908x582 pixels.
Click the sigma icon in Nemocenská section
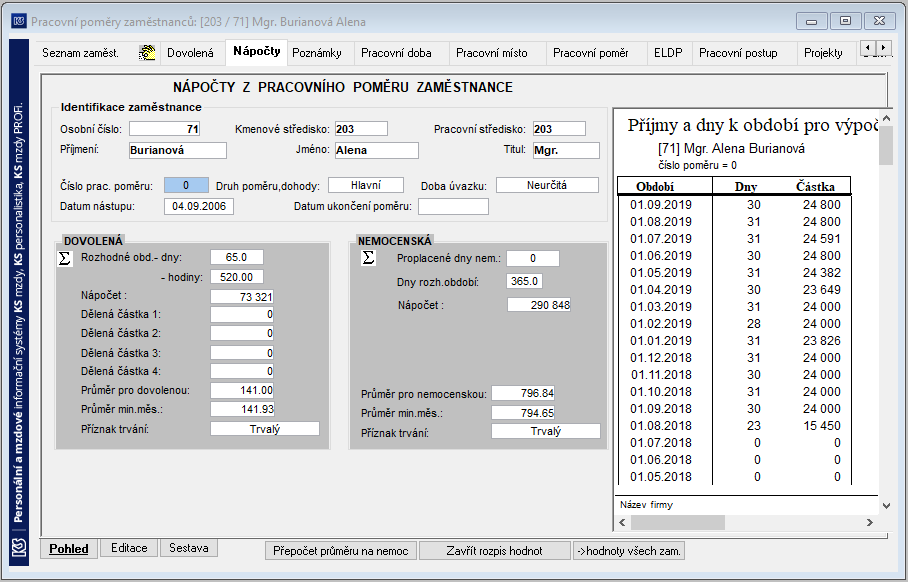pyautogui.click(x=368, y=258)
